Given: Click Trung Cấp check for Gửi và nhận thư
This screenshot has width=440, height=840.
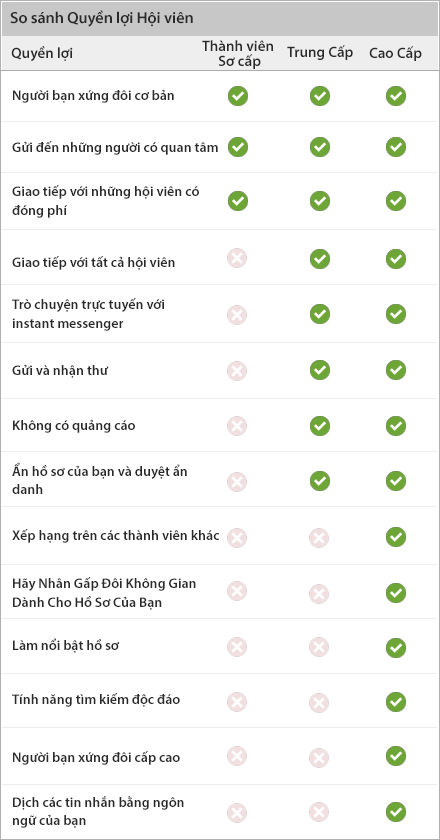Looking at the screenshot, I should coord(320,370).
